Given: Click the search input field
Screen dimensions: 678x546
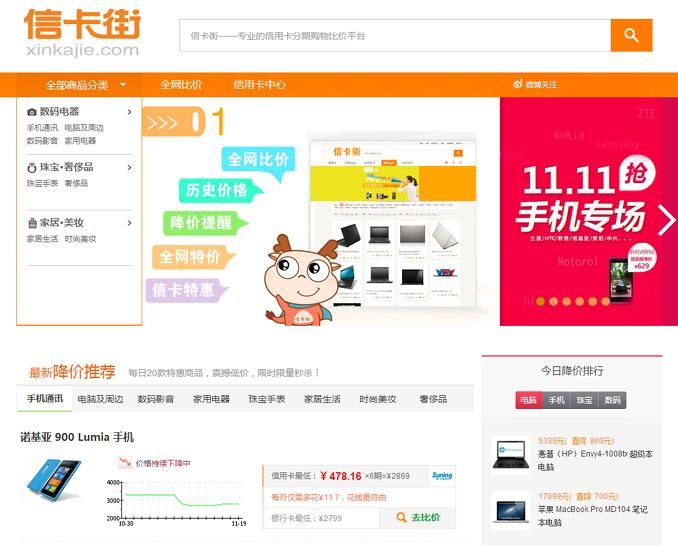Looking at the screenshot, I should pos(395,35).
